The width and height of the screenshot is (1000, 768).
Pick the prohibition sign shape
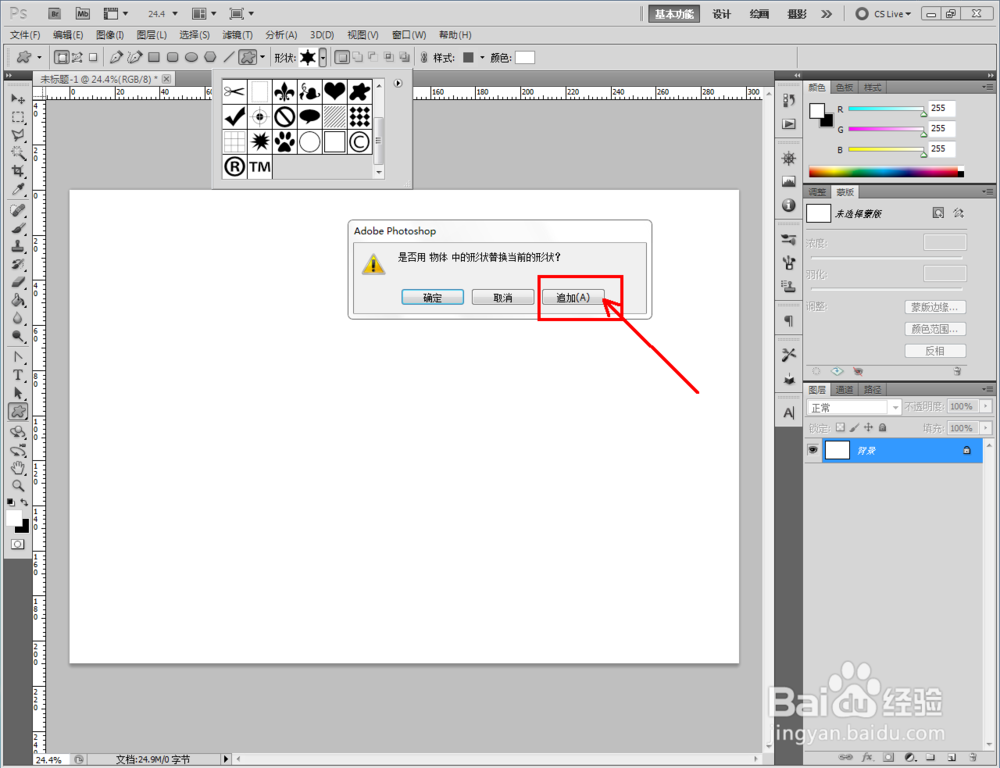click(284, 117)
